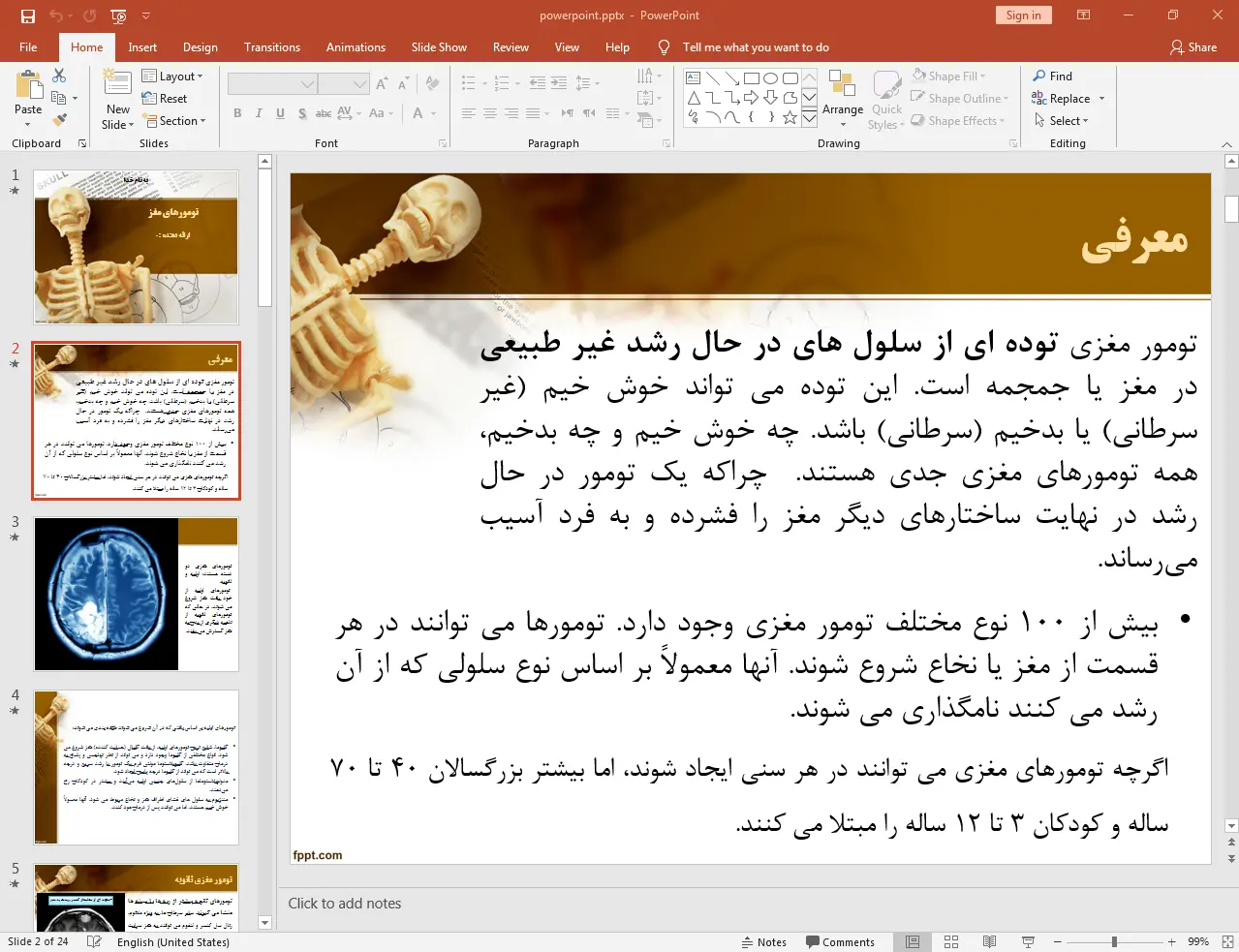This screenshot has width=1239, height=952.
Task: Click the zoom out minus button
Action: coord(1057,941)
